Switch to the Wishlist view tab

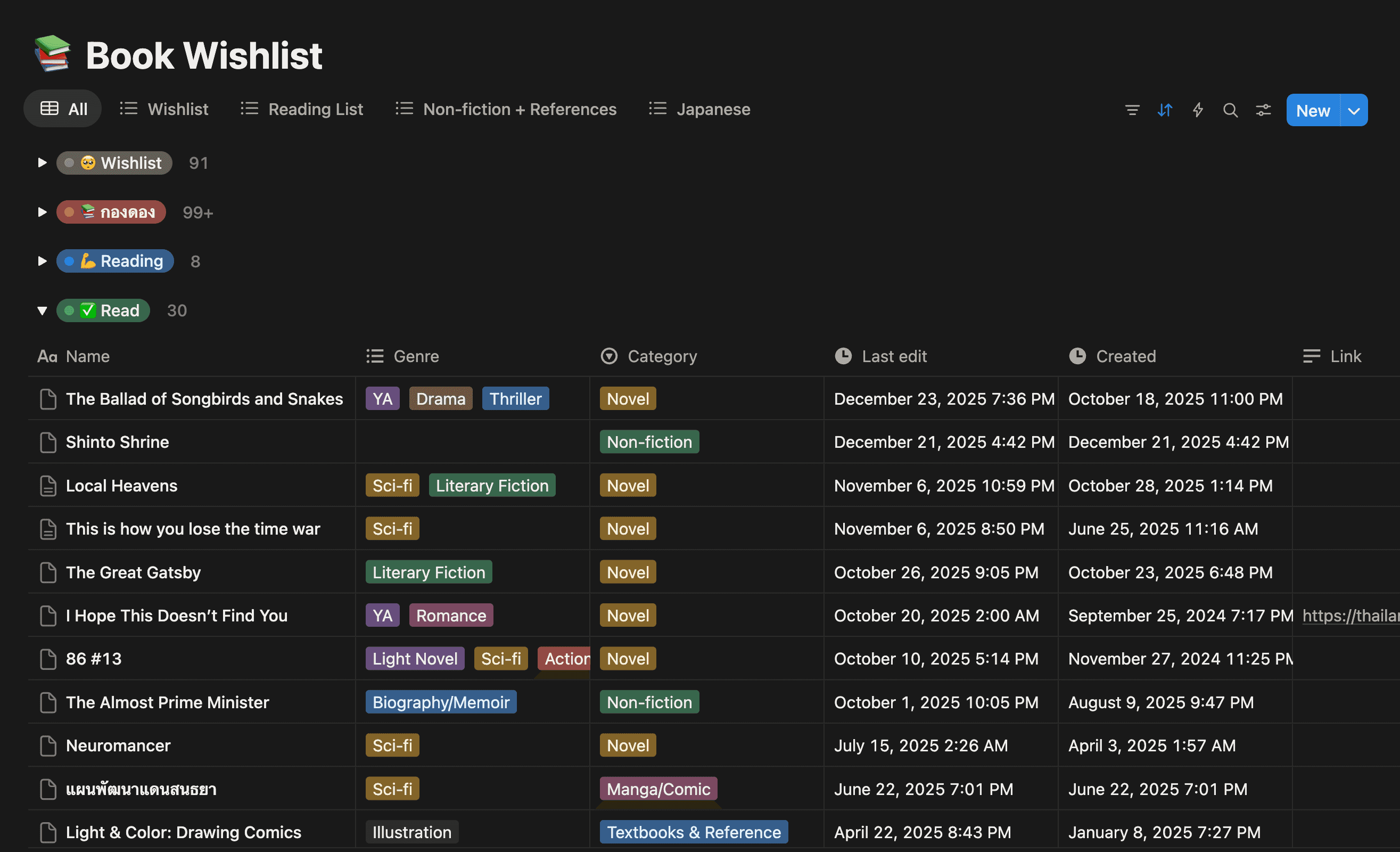(164, 109)
